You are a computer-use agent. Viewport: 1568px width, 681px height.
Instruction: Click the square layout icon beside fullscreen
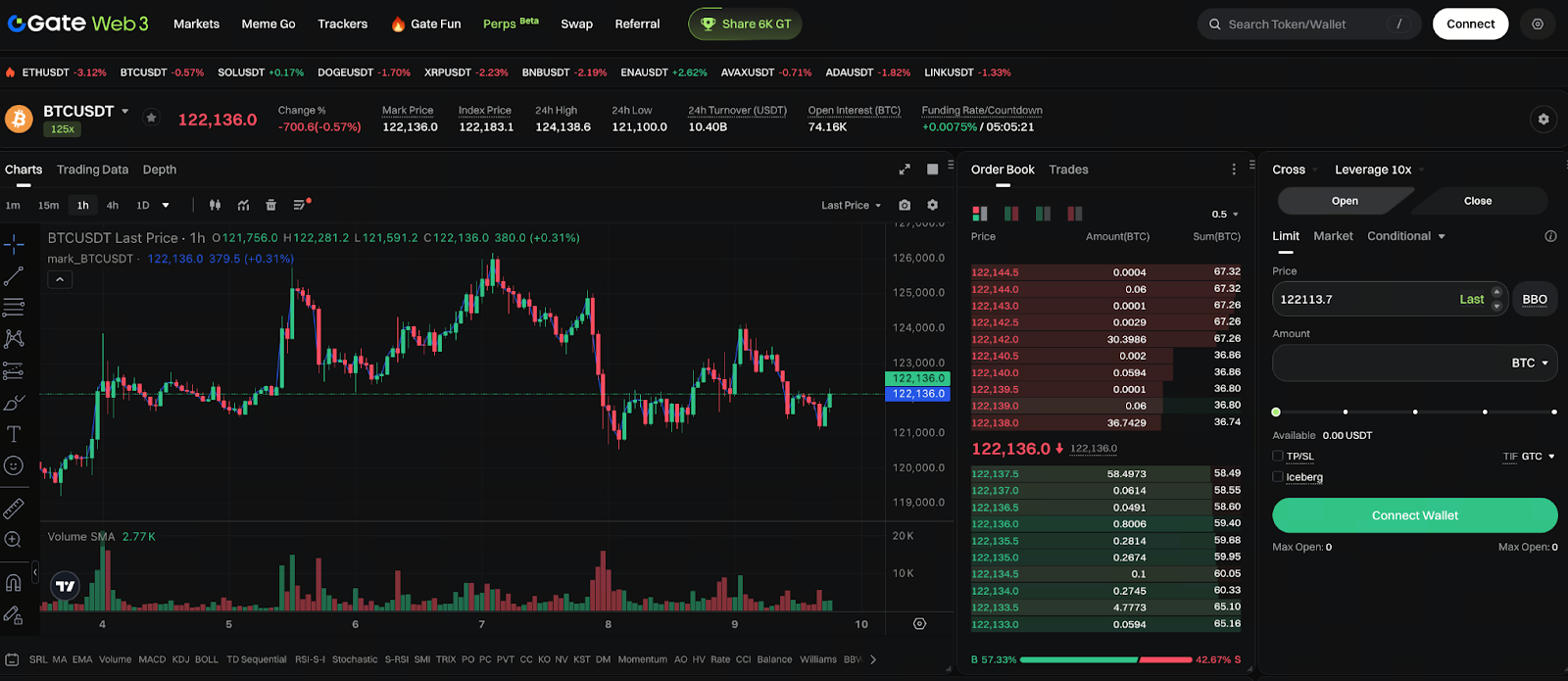tap(933, 170)
